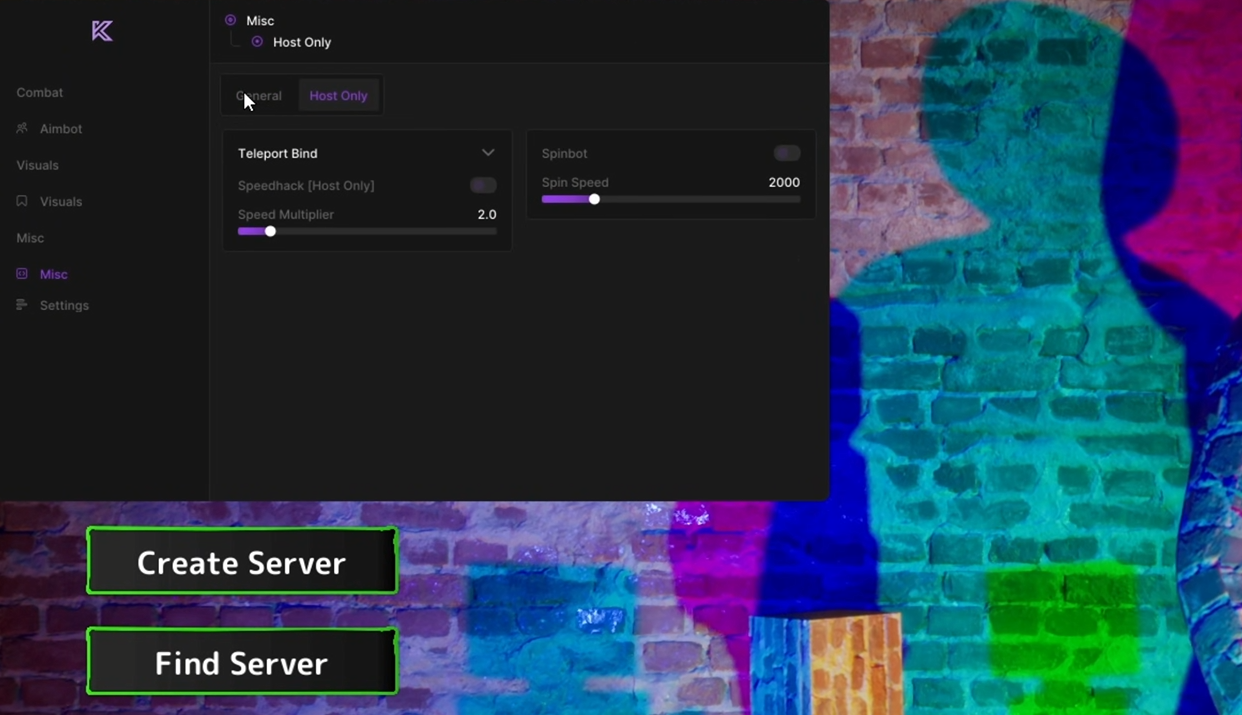Screen dimensions: 1242x715
Task: Expand the Teleport Bind dropdown chevron
Action: [488, 153]
